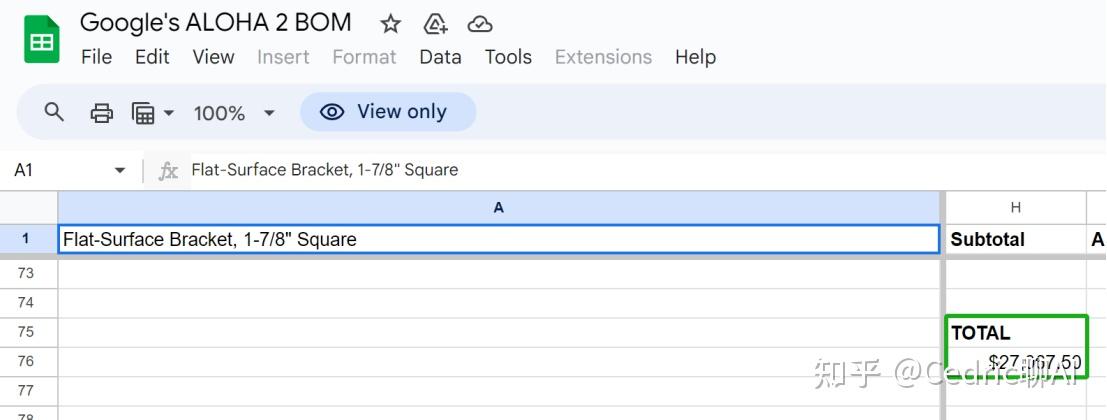1107x420 pixels.
Task: Open the Tools menu
Action: click(508, 57)
